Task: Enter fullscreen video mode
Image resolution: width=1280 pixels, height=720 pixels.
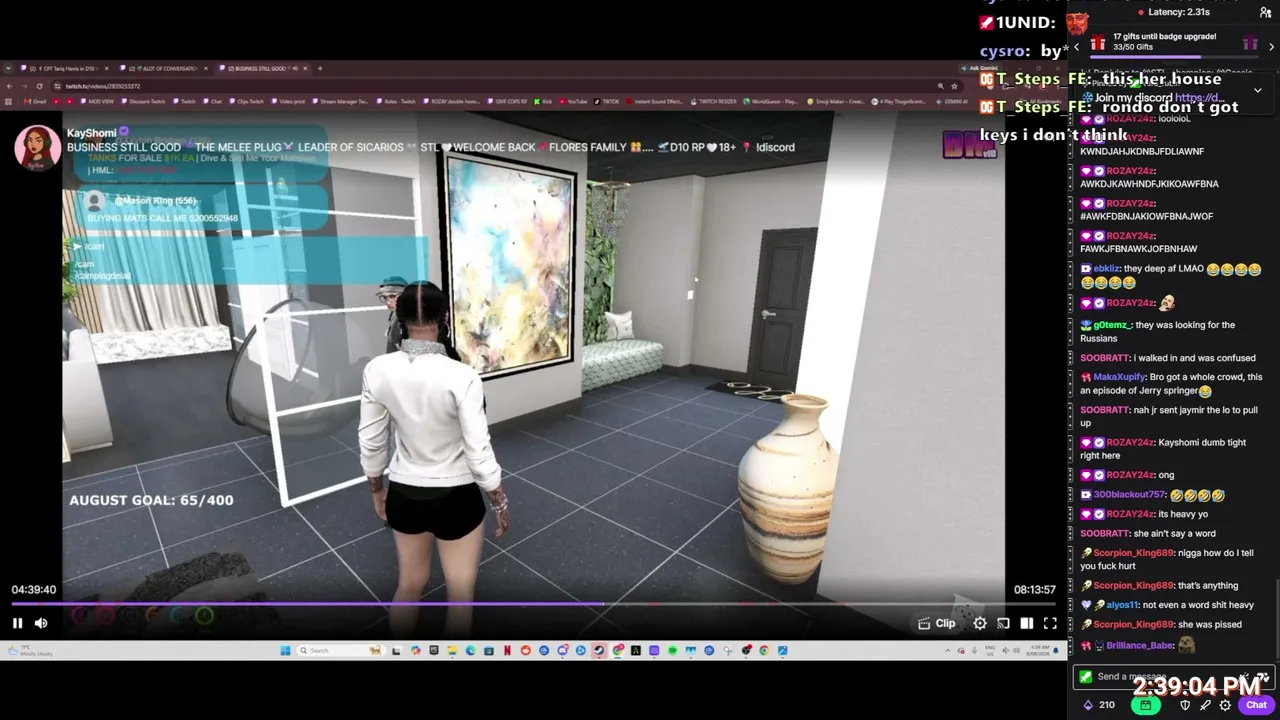Action: pyautogui.click(x=1050, y=623)
